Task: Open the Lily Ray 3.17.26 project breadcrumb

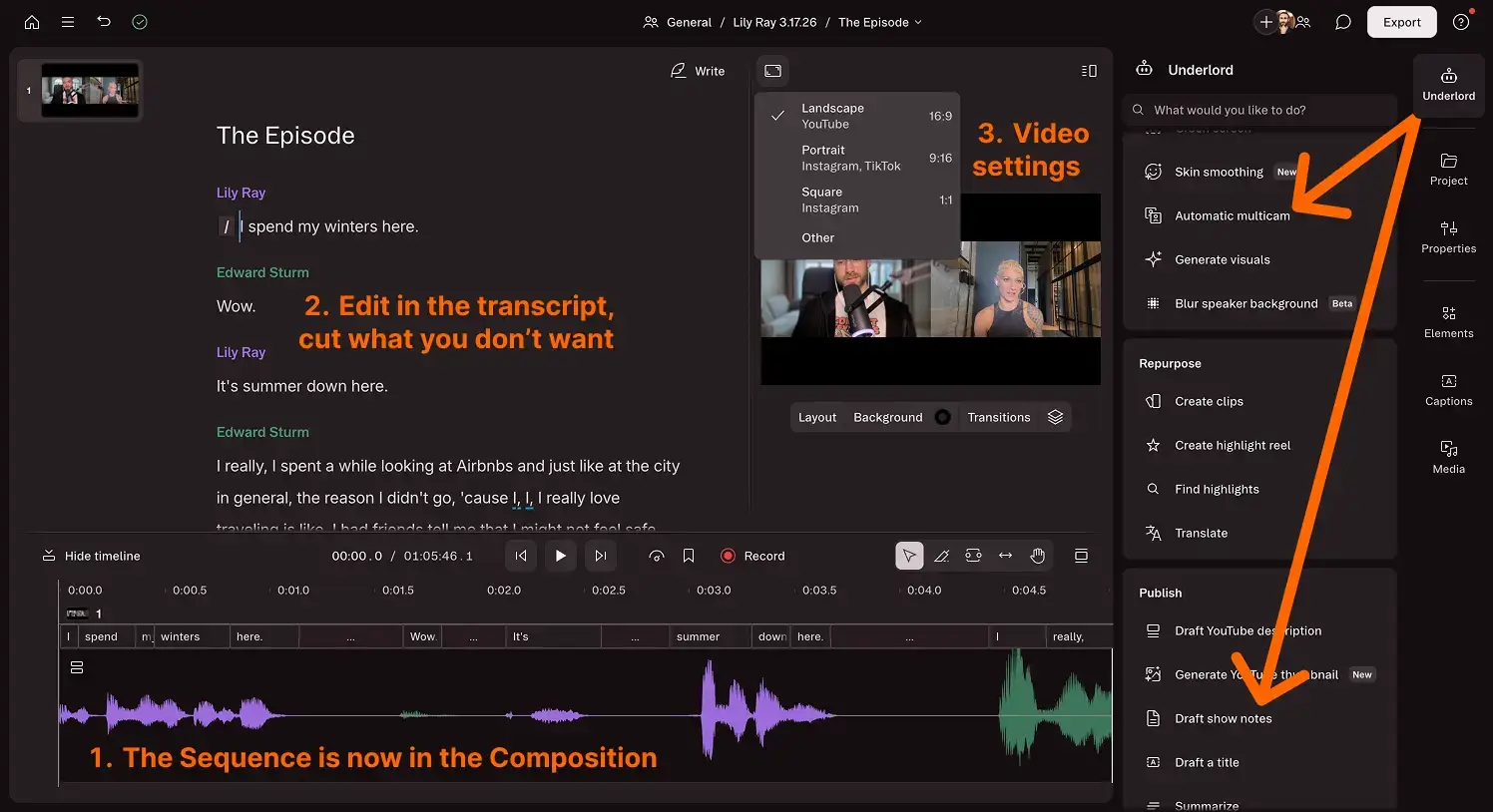Action: (x=774, y=22)
